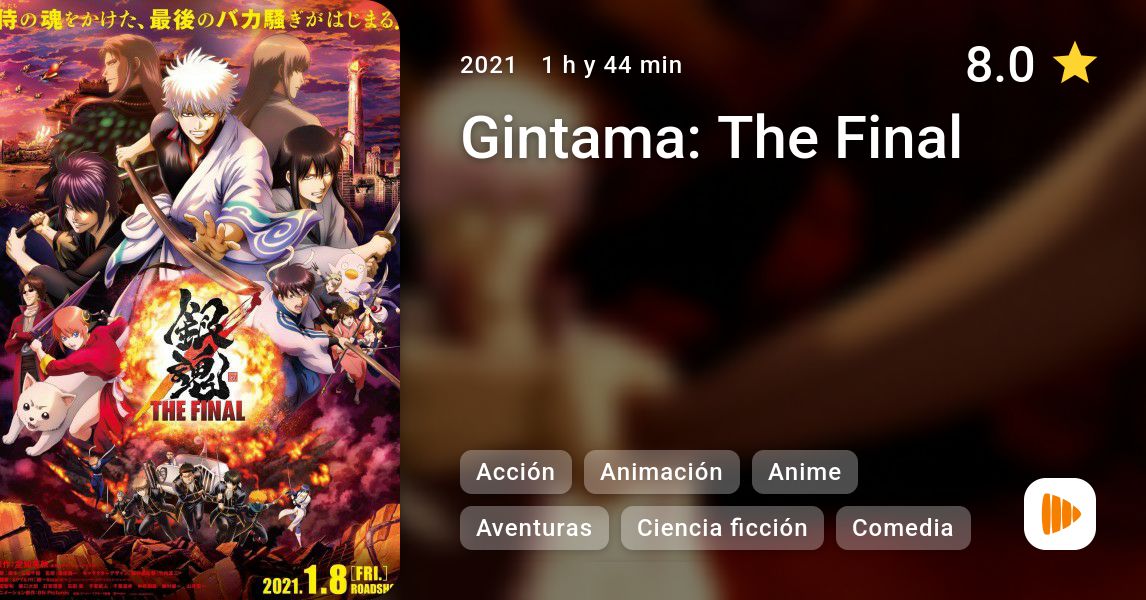The image size is (1146, 600).
Task: Click THE FINAL logo on the poster
Action: [197, 411]
